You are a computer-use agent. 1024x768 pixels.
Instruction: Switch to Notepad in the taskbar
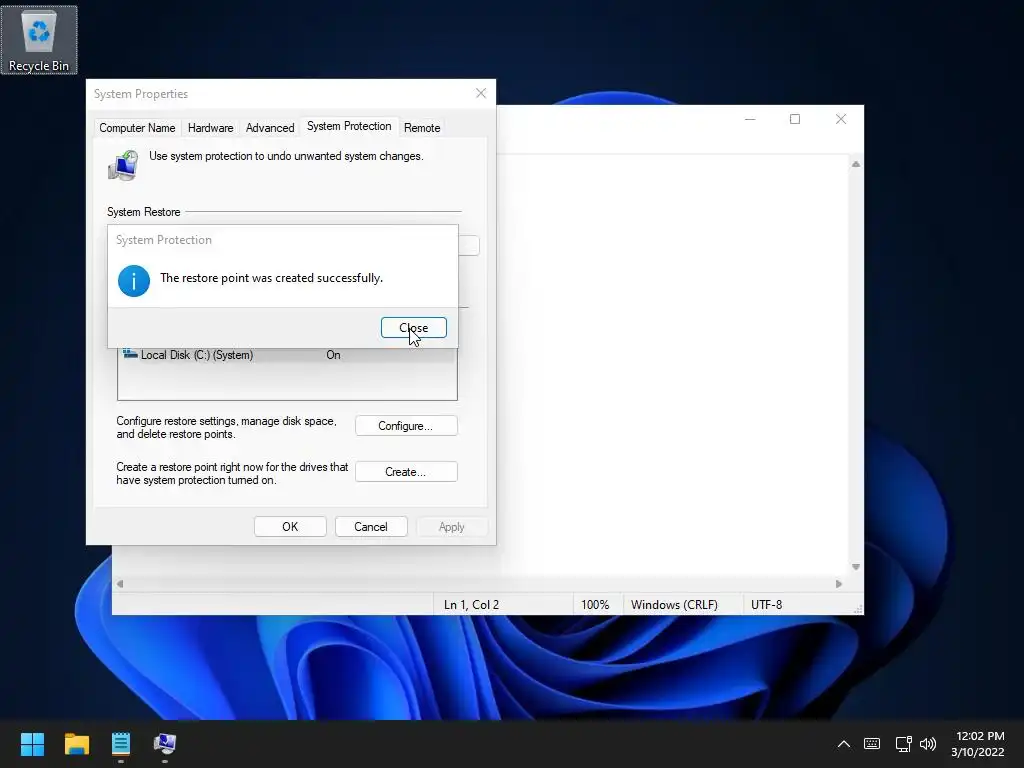(x=121, y=744)
